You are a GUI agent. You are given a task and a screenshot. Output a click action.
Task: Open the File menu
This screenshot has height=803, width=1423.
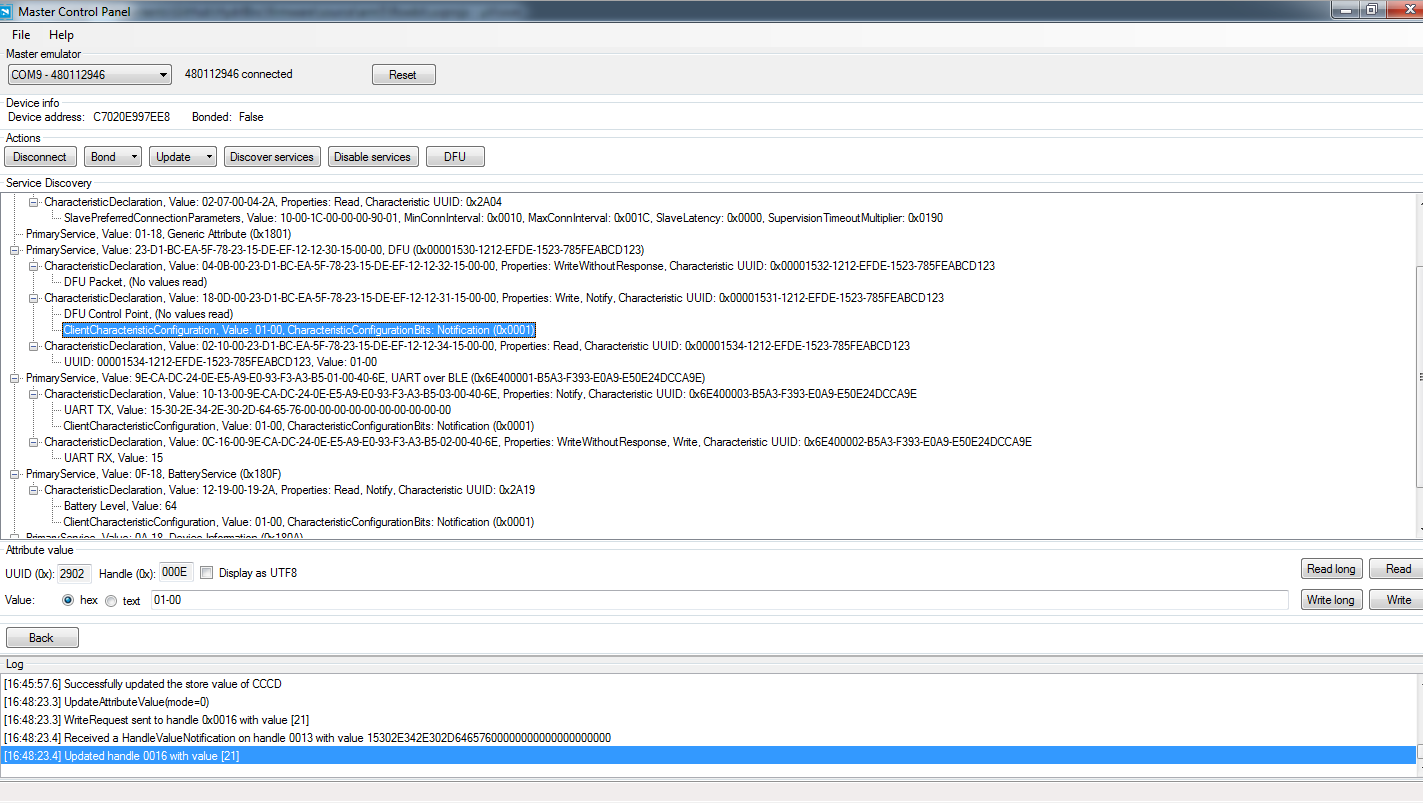[21, 35]
